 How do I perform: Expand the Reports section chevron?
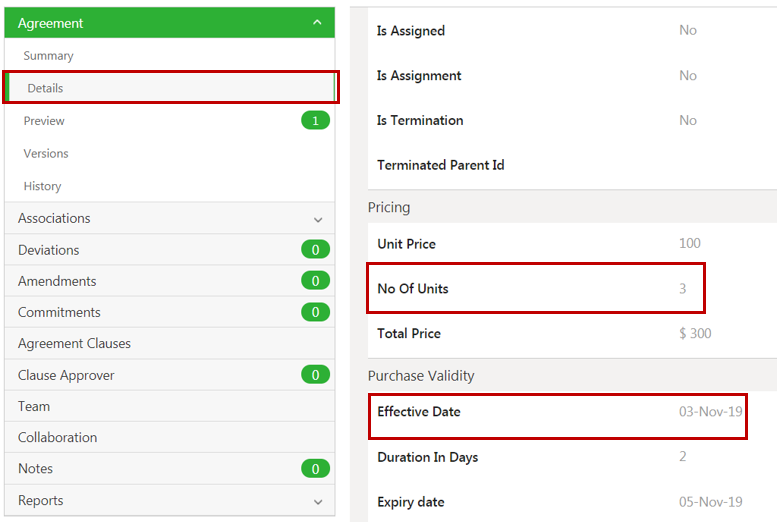tap(318, 501)
